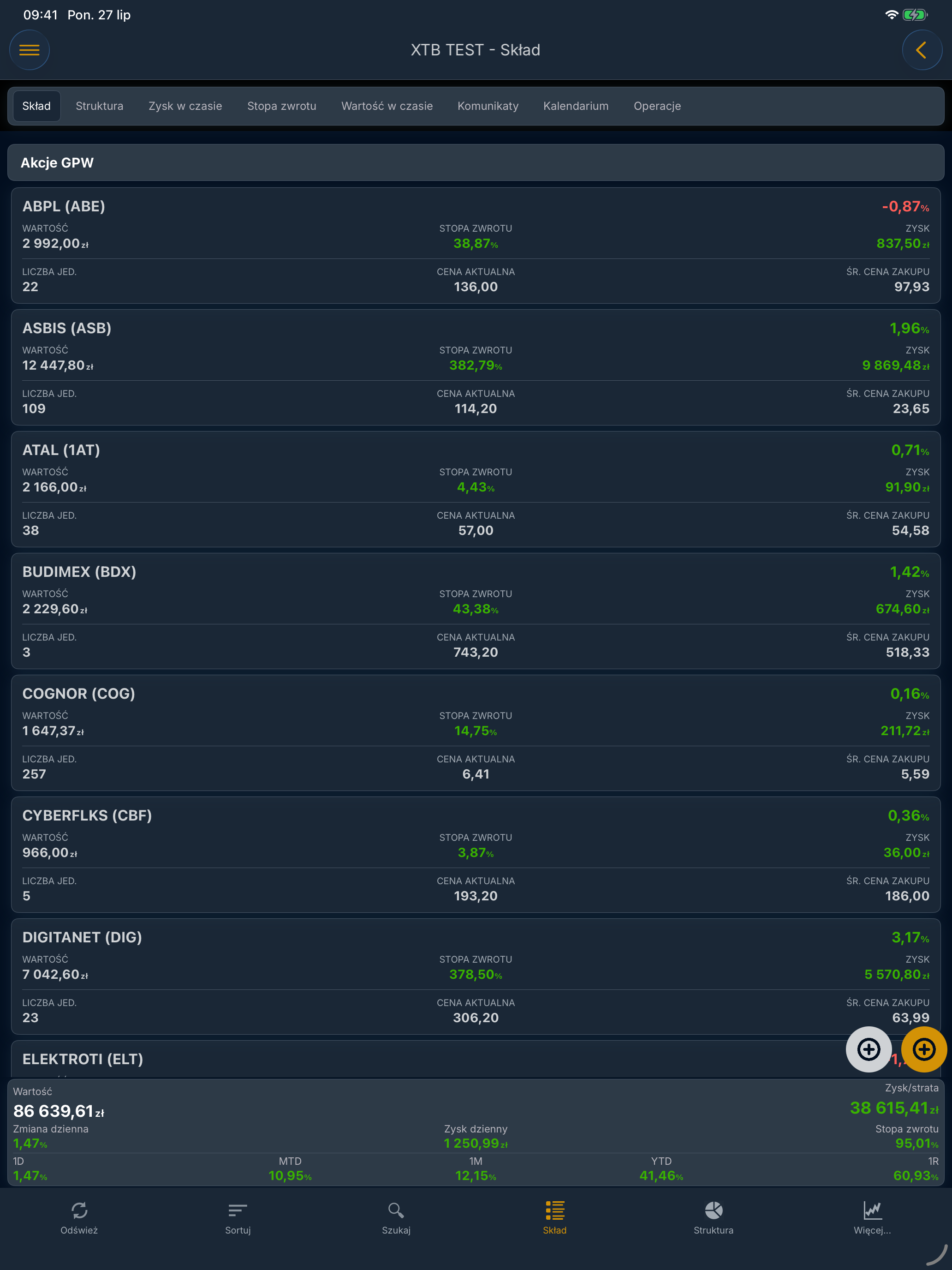Tap DIGITANET profit 5 570,80 zł
952x1270 pixels.
897,974
